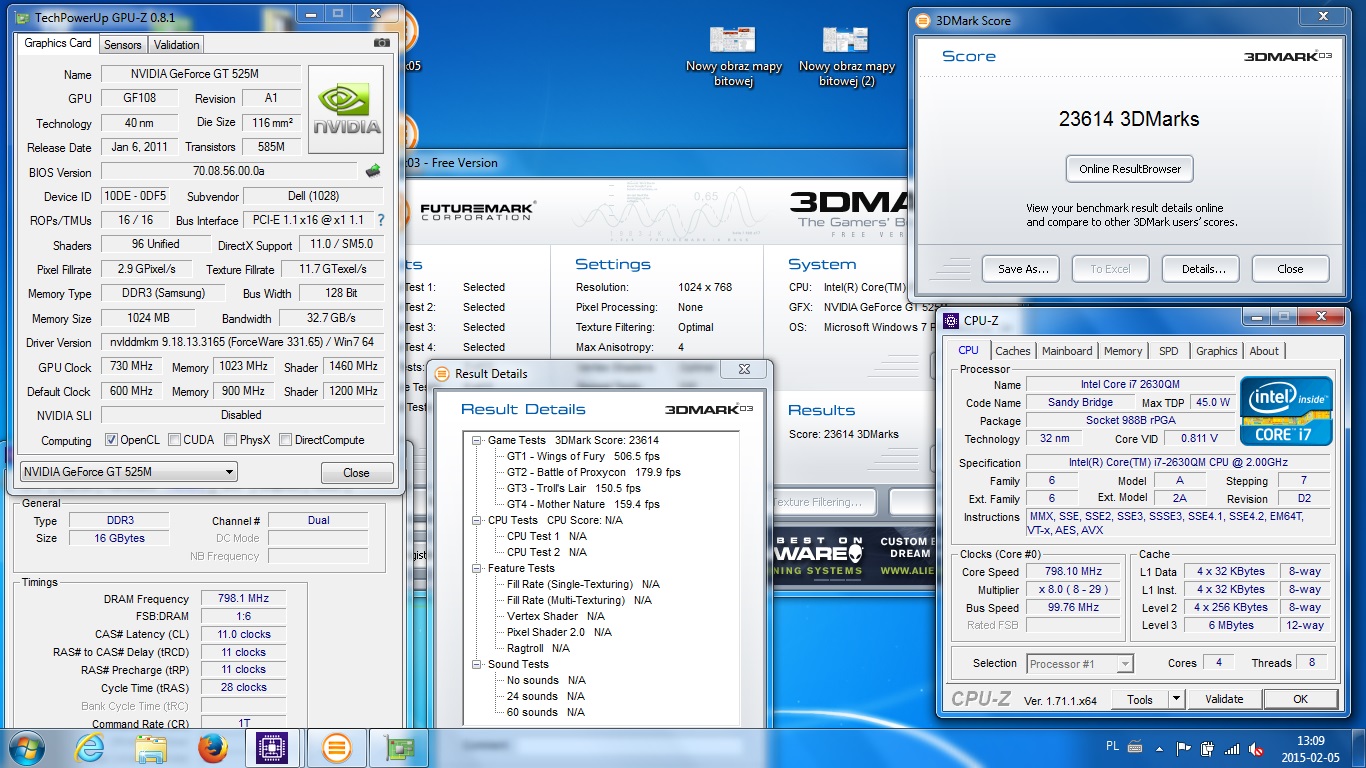Click the Result Details window title icon

pos(442,373)
